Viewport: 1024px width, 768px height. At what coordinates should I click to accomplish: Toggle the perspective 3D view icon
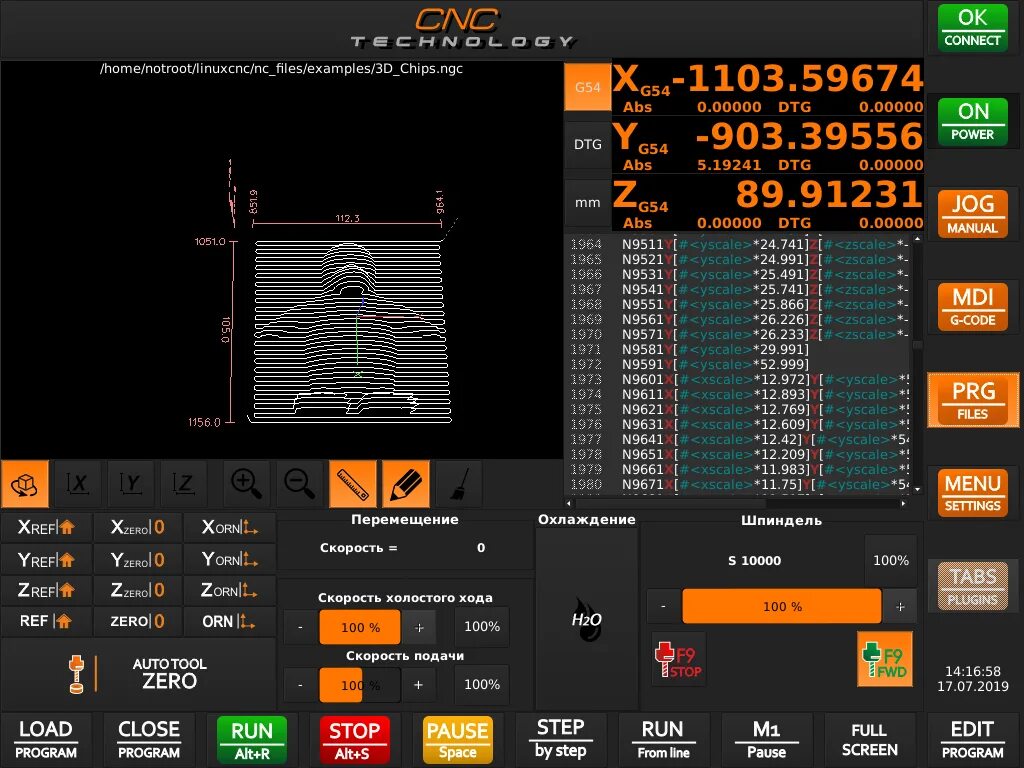pyautogui.click(x=25, y=484)
